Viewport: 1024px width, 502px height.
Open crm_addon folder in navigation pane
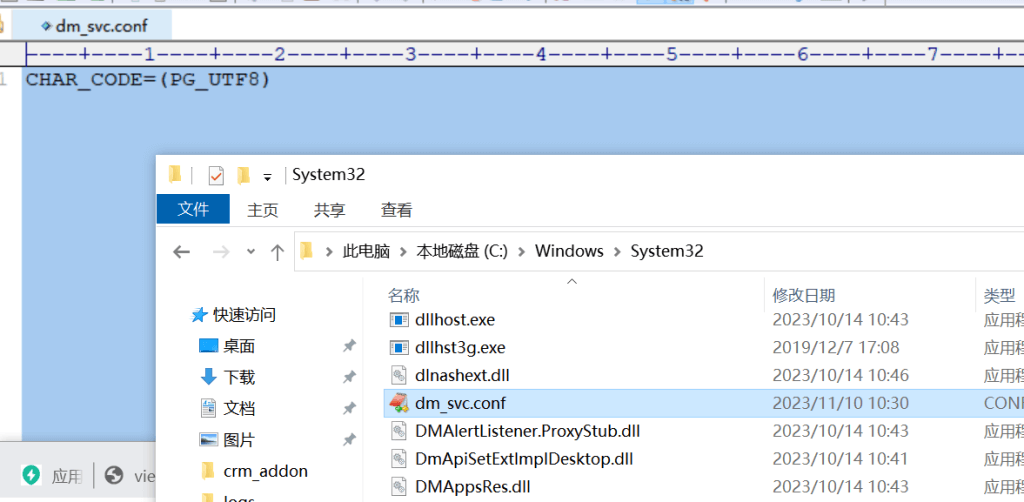[265, 471]
